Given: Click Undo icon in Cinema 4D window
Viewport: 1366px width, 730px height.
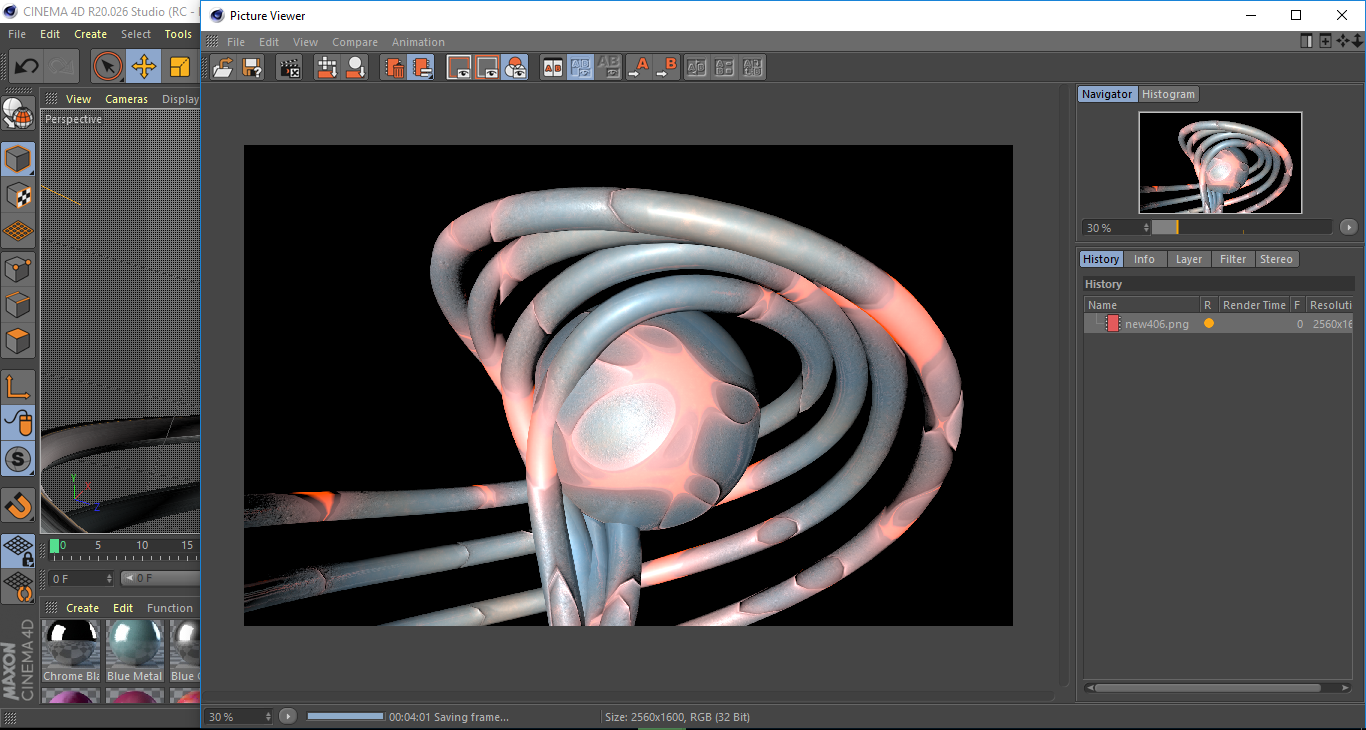Looking at the screenshot, I should click(x=26, y=67).
